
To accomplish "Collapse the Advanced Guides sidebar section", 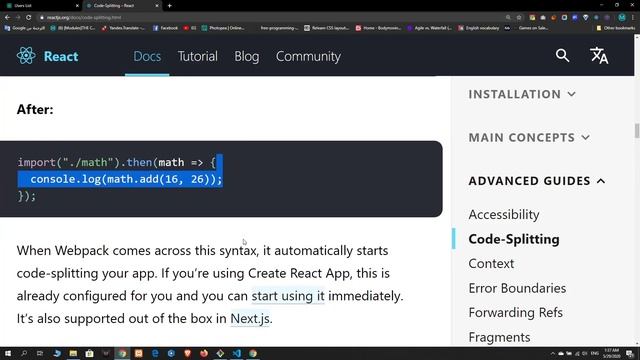I will pyautogui.click(x=537, y=181).
